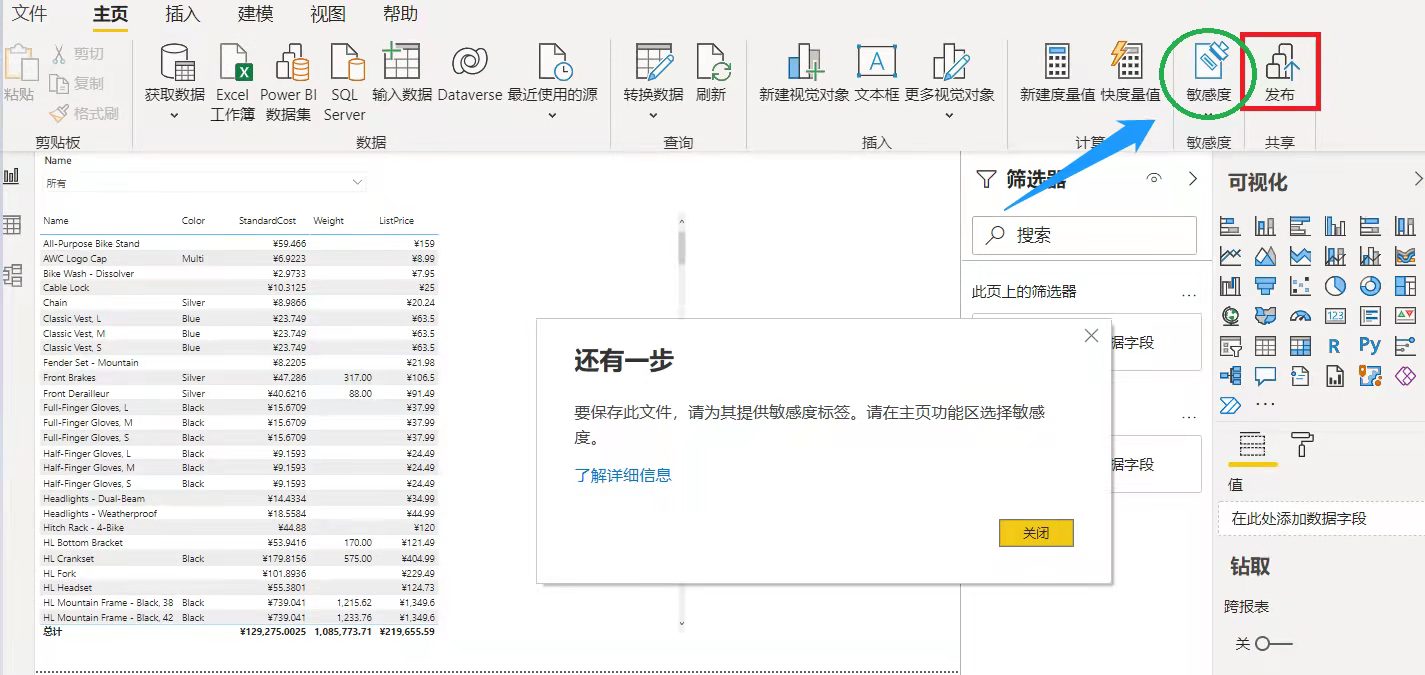Select the funnel chart visualization
This screenshot has width=1425, height=675.
click(1265, 286)
